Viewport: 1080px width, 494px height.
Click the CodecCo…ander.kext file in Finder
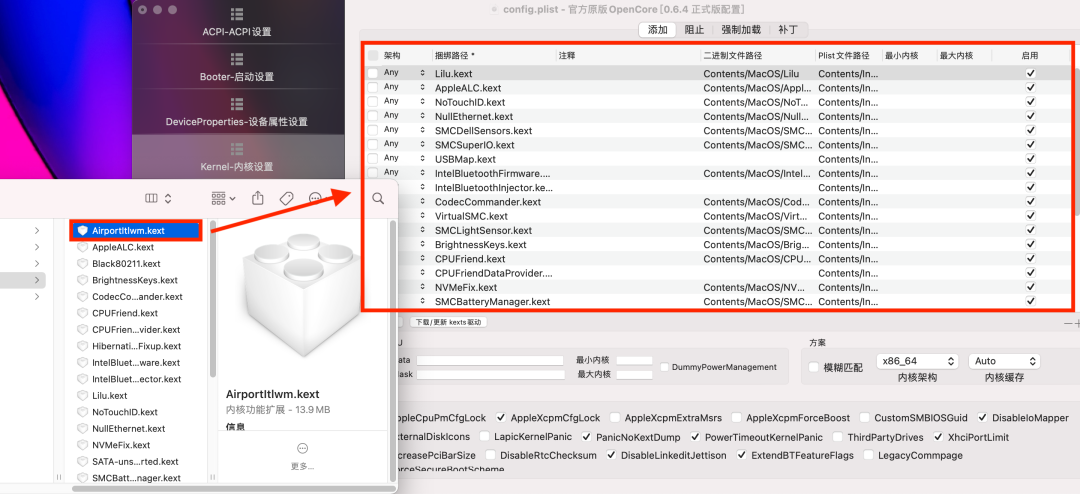click(137, 297)
